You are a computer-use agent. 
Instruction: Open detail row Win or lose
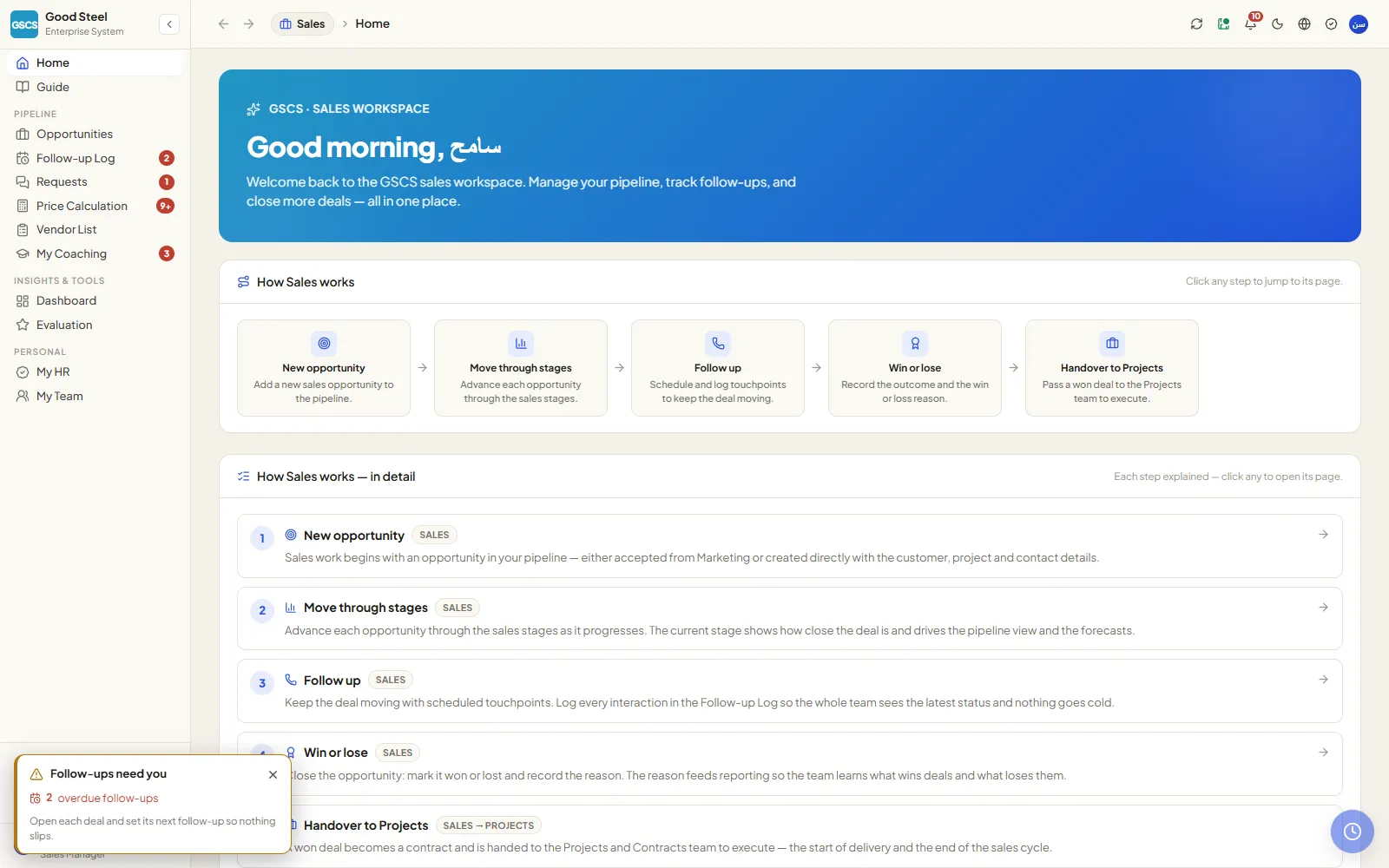[x=790, y=764]
